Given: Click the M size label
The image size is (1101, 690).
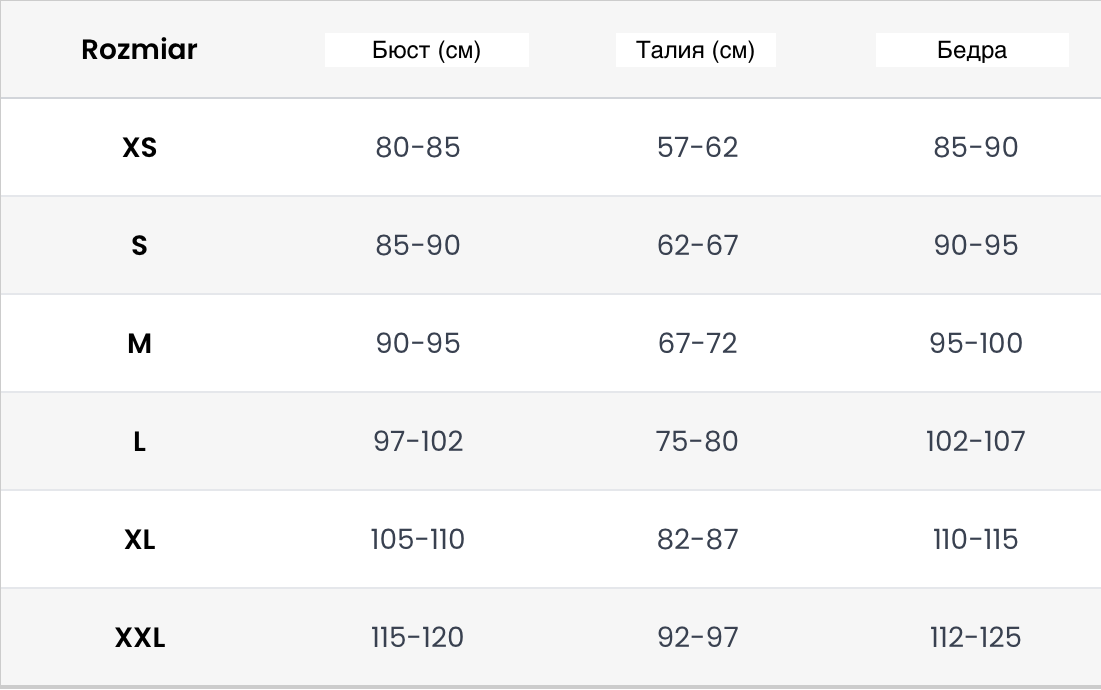Looking at the screenshot, I should (139, 344).
